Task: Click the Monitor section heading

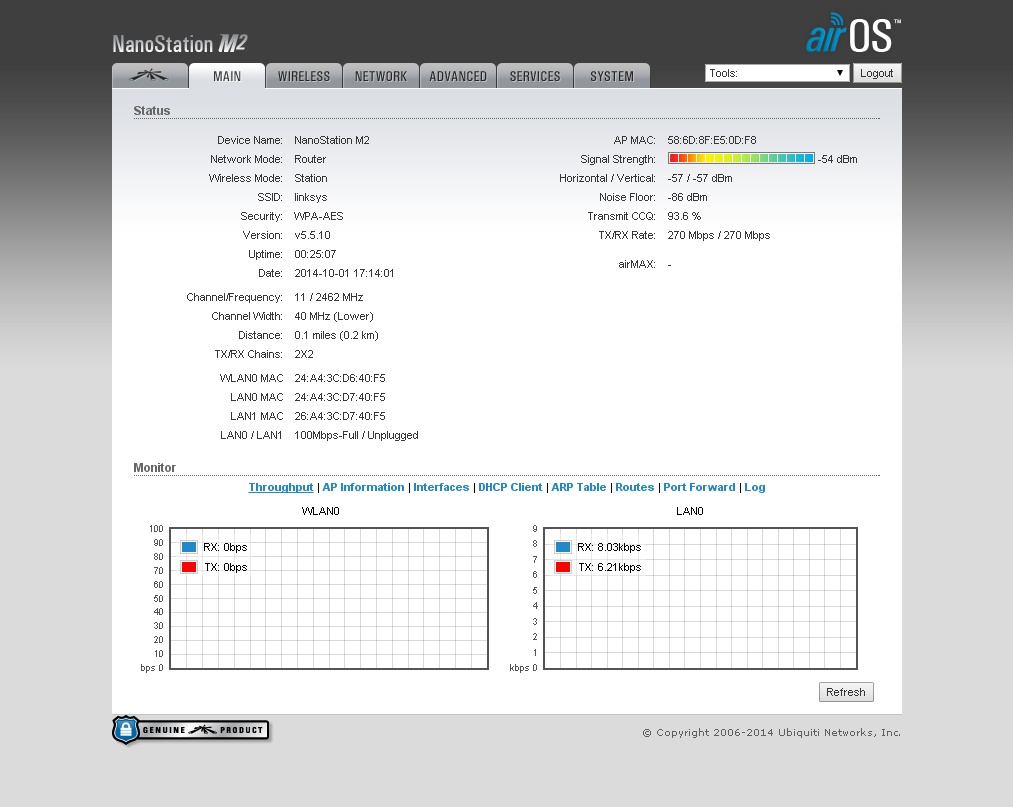Action: pos(154,467)
